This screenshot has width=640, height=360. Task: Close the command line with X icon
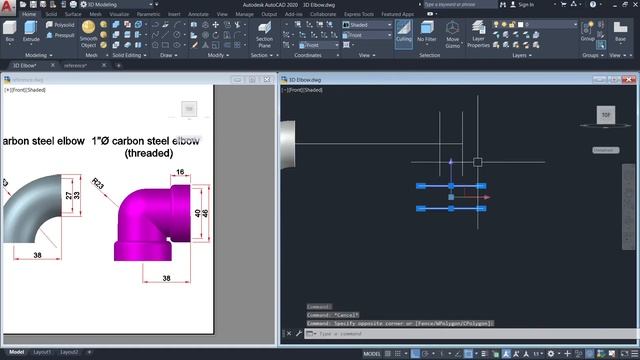click(x=289, y=333)
